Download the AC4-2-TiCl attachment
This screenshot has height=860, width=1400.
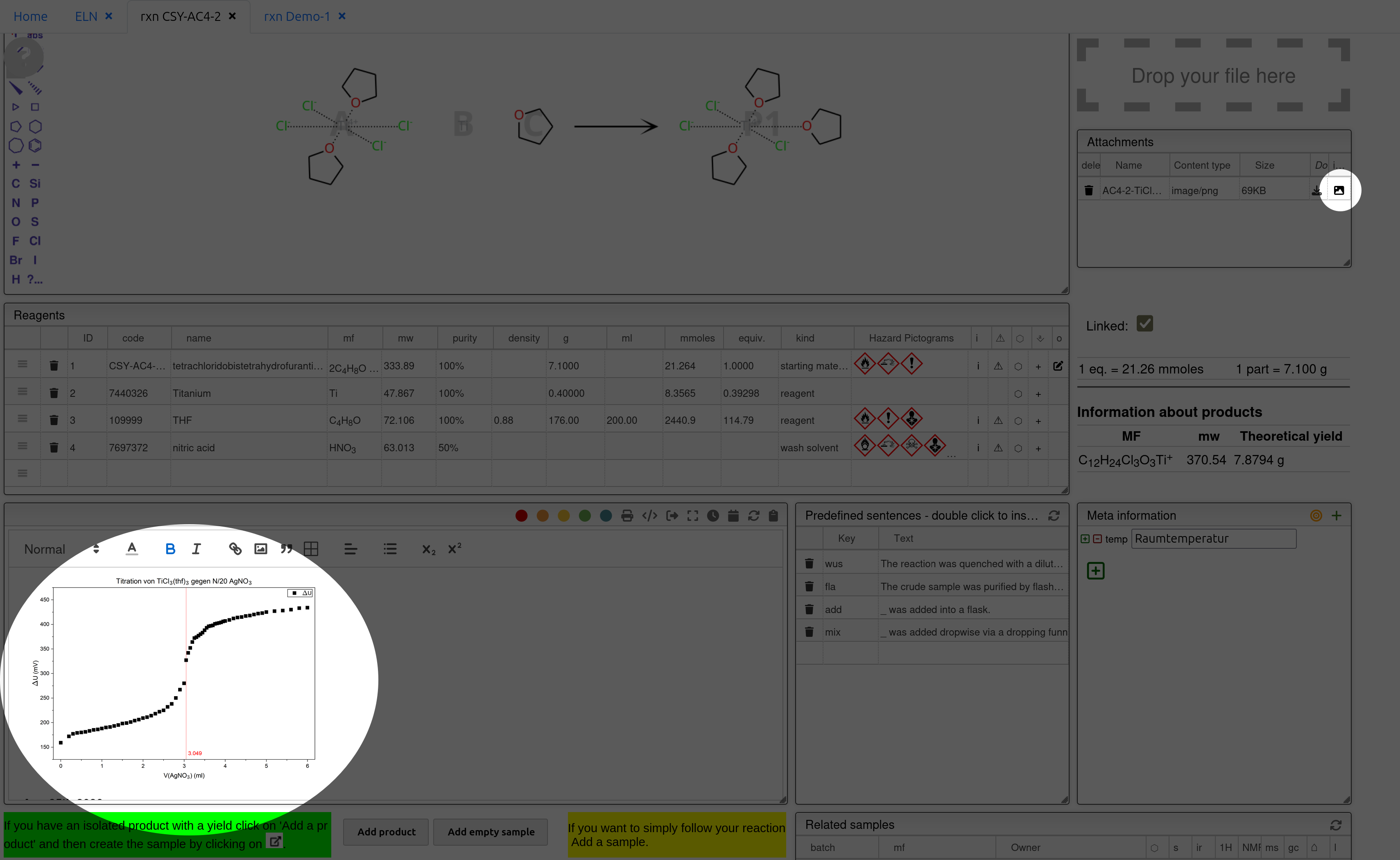(1316, 190)
